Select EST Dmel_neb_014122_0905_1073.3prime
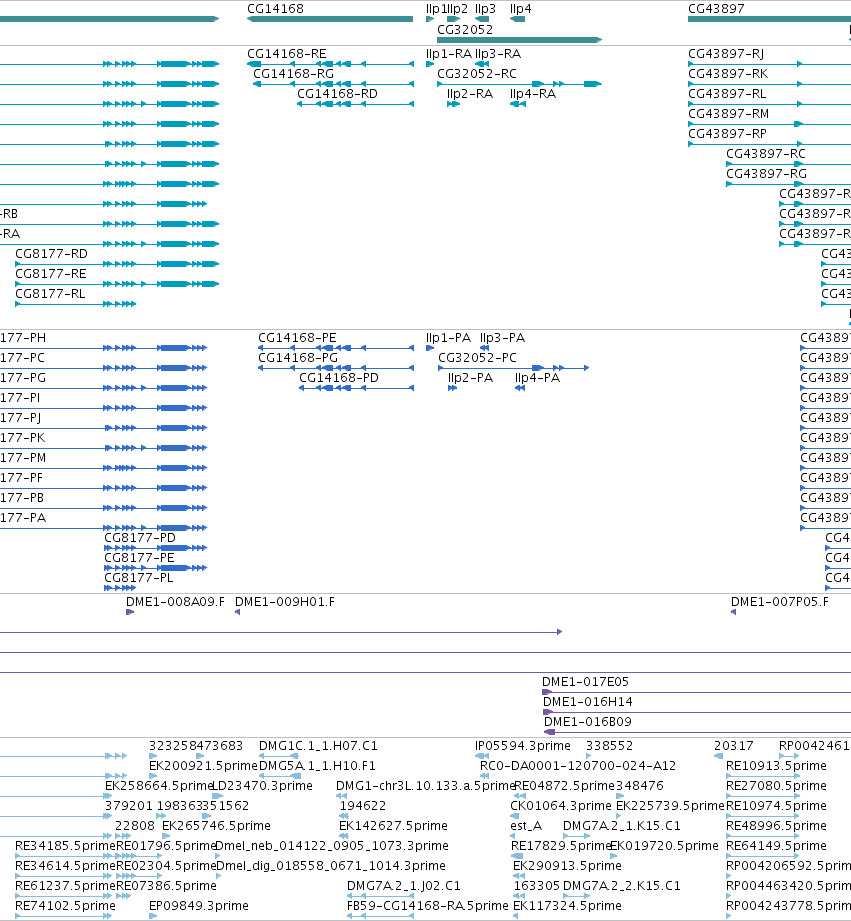The image size is (851, 921). (332, 846)
